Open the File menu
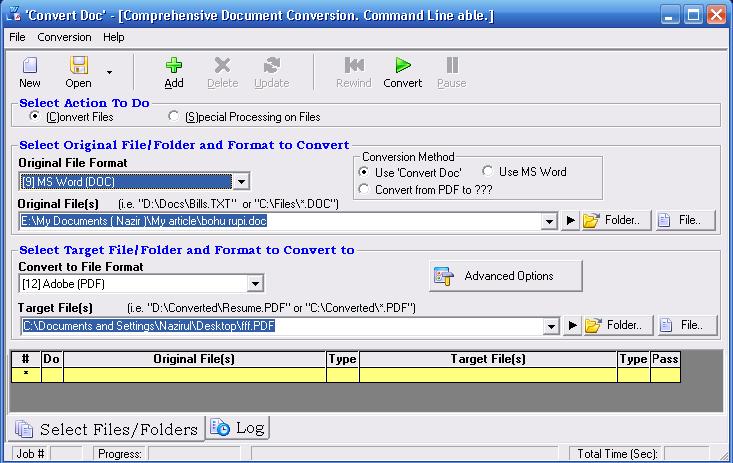The height and width of the screenshot is (463, 733). [17, 37]
